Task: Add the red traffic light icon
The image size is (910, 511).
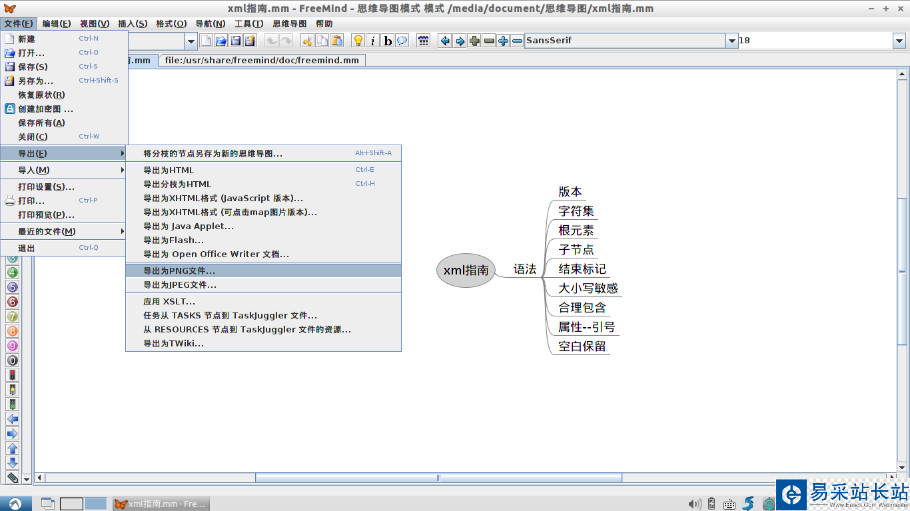Action: (12, 375)
